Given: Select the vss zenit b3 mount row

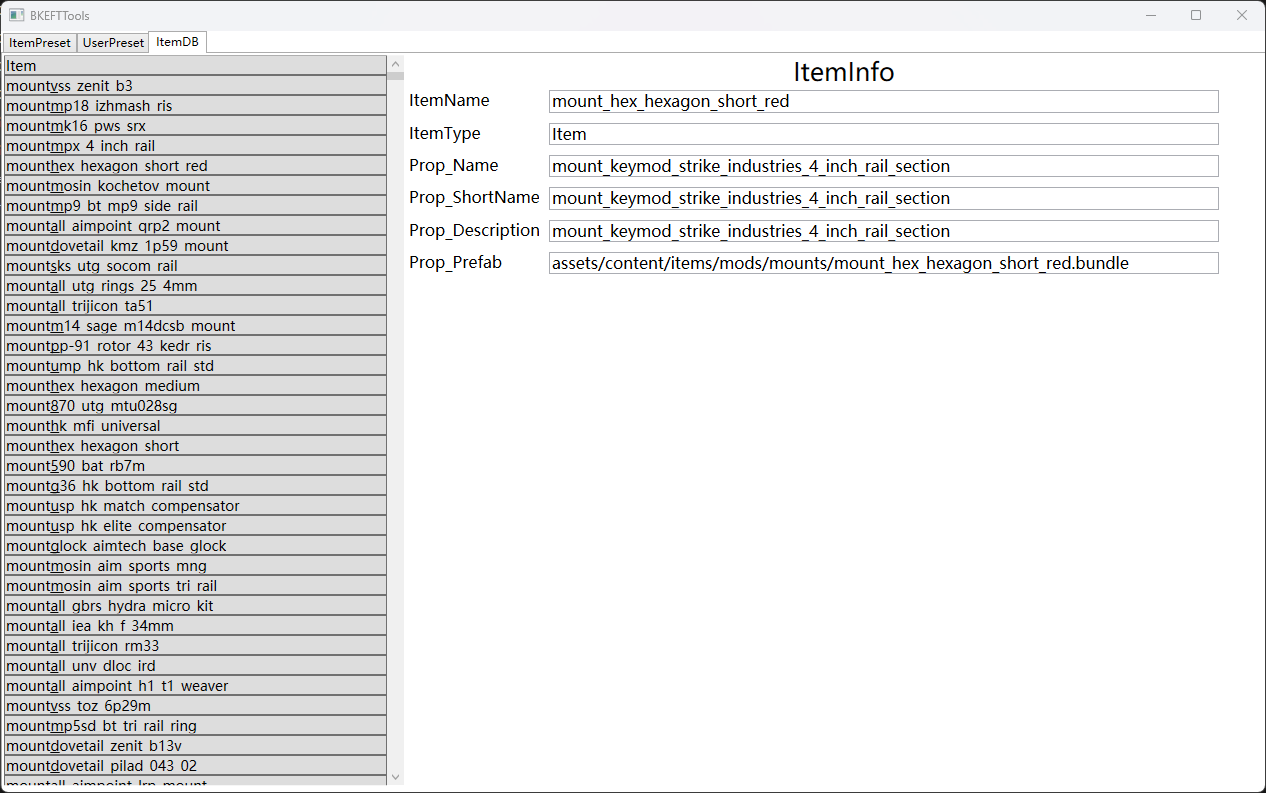Looking at the screenshot, I should pyautogui.click(x=195, y=86).
